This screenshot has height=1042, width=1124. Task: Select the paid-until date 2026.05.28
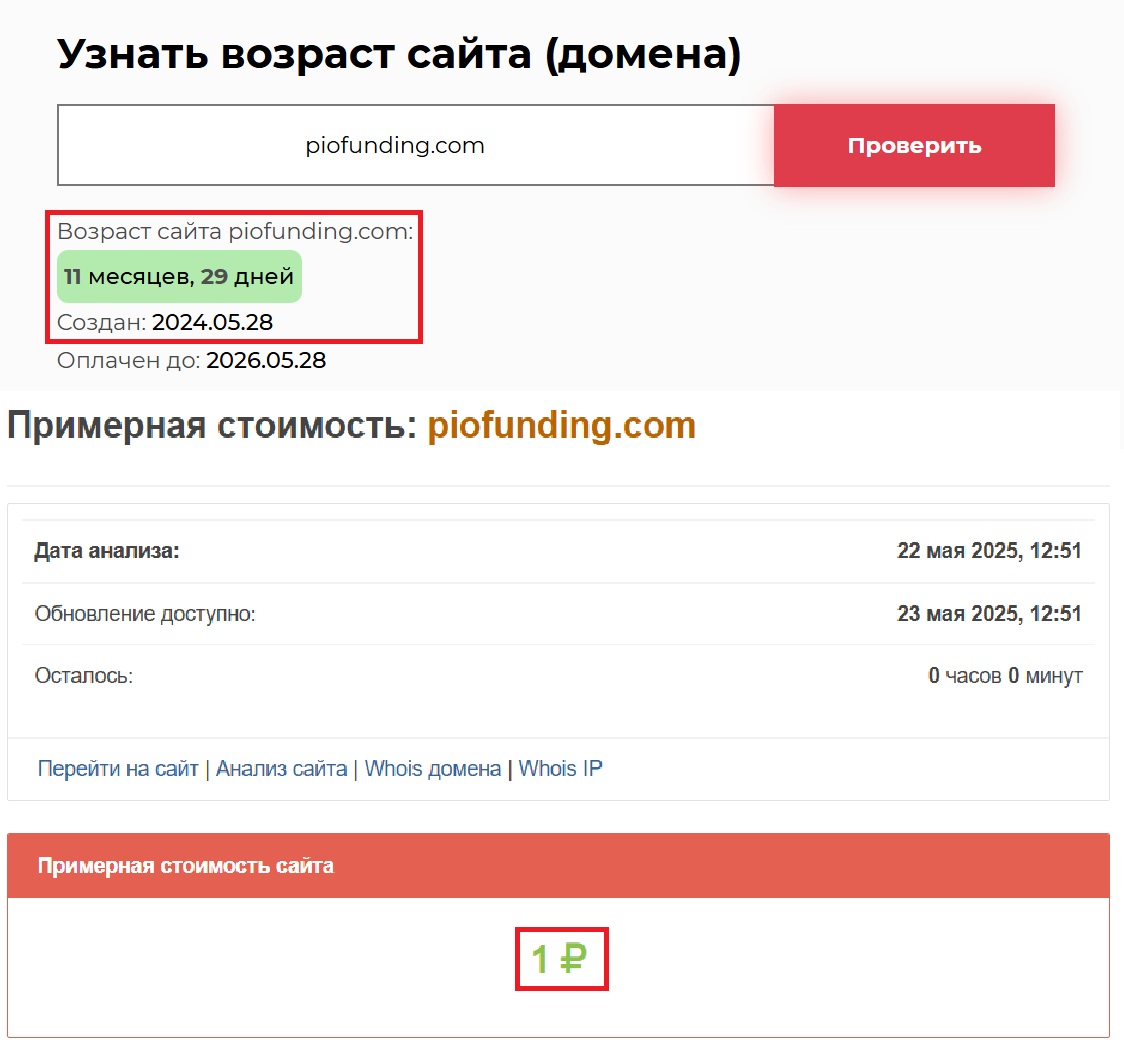(x=266, y=360)
